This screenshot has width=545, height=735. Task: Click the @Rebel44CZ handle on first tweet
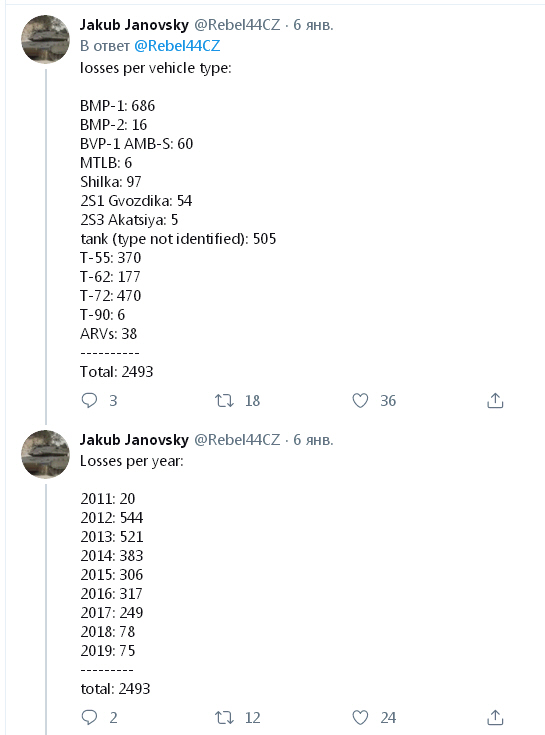[237, 25]
